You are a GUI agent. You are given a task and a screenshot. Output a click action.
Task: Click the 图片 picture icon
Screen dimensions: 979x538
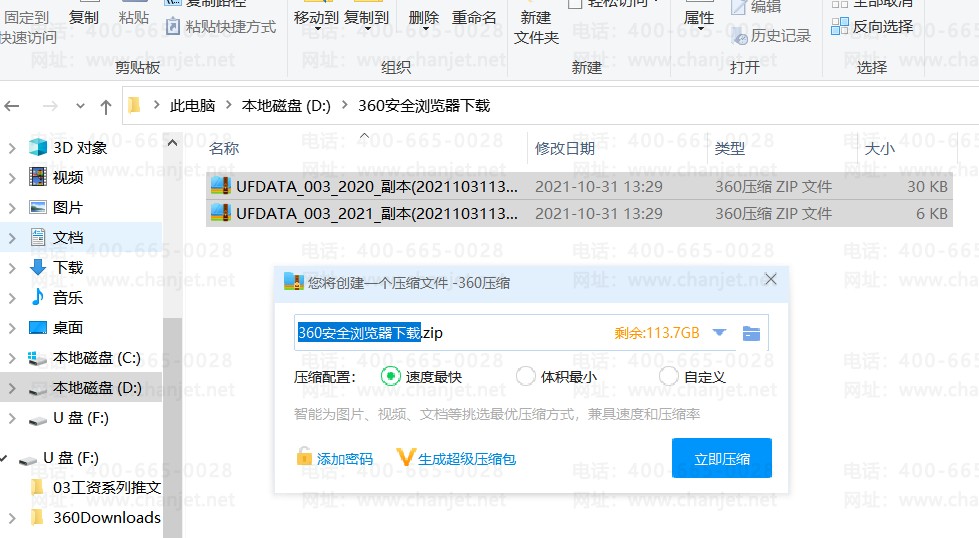pyautogui.click(x=37, y=207)
